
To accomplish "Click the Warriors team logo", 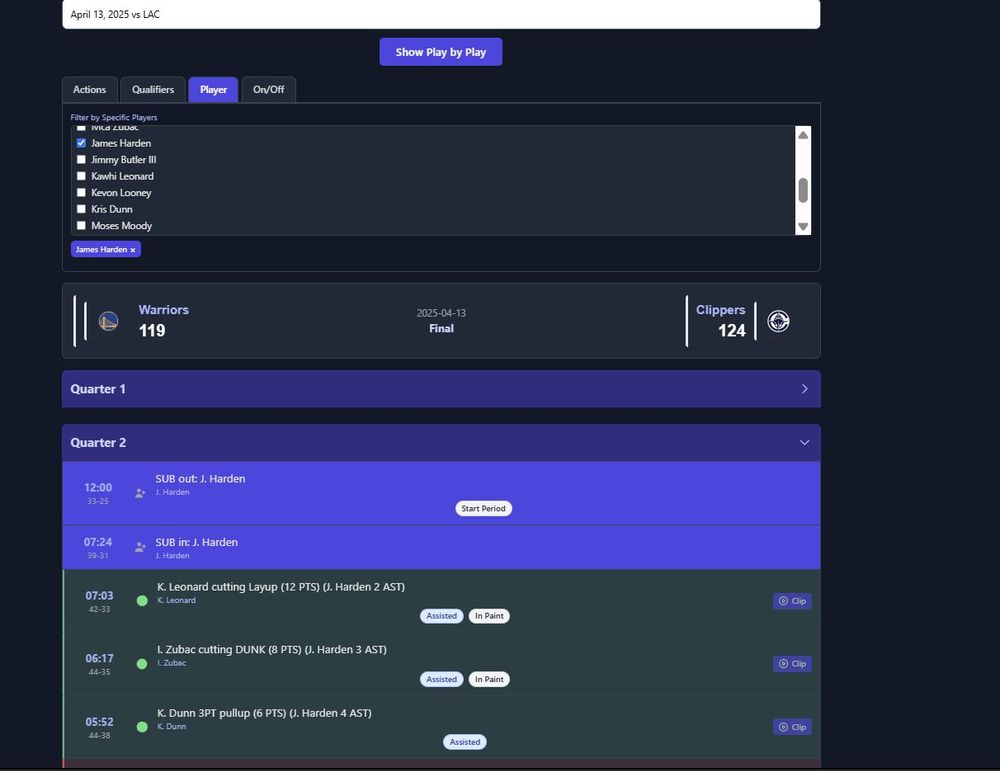I will point(108,321).
